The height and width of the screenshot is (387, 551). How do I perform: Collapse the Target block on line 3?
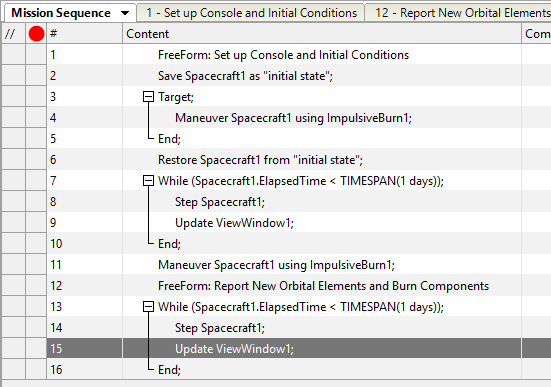pos(148,97)
